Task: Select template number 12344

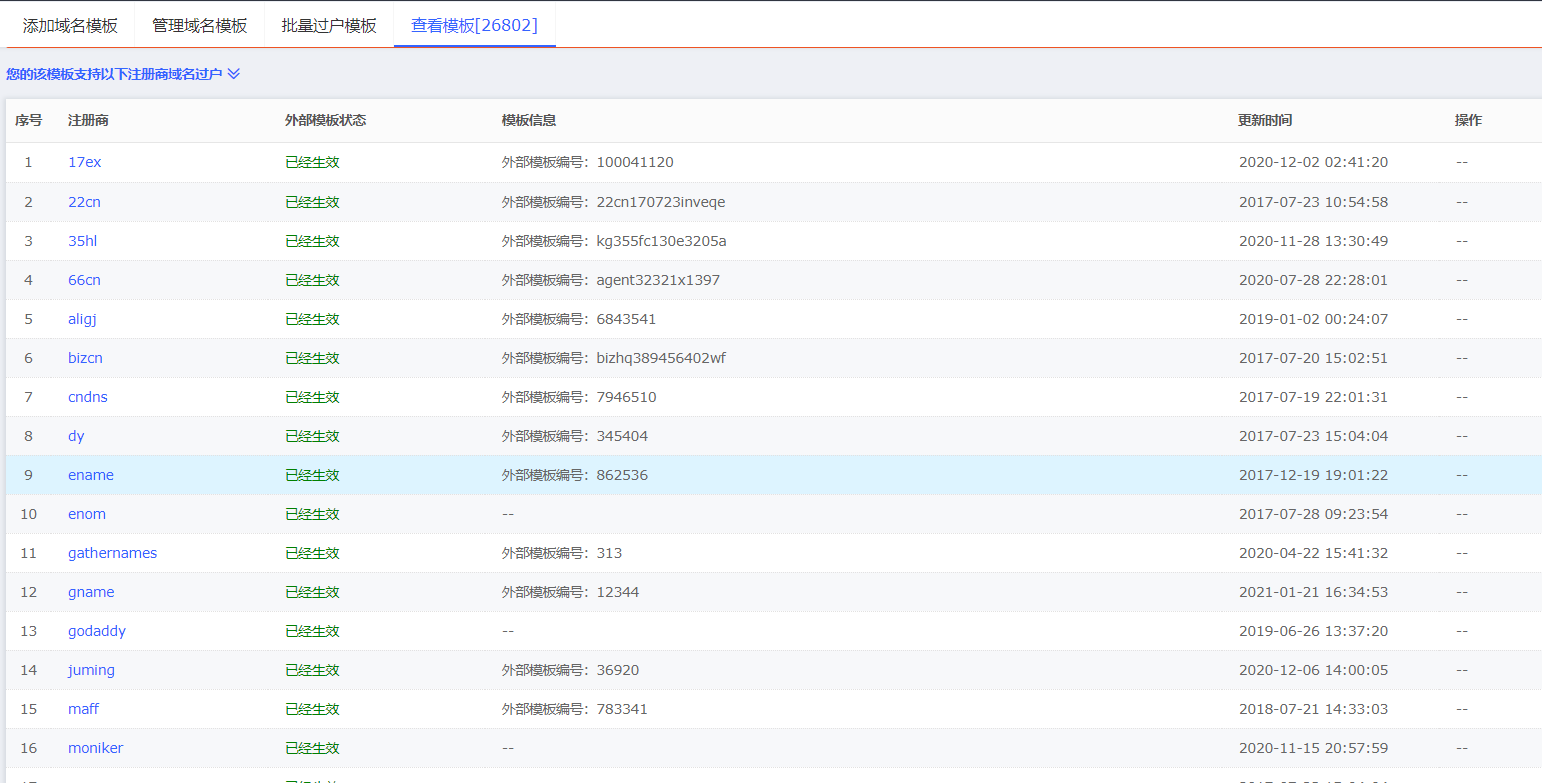Action: pyautogui.click(x=618, y=592)
